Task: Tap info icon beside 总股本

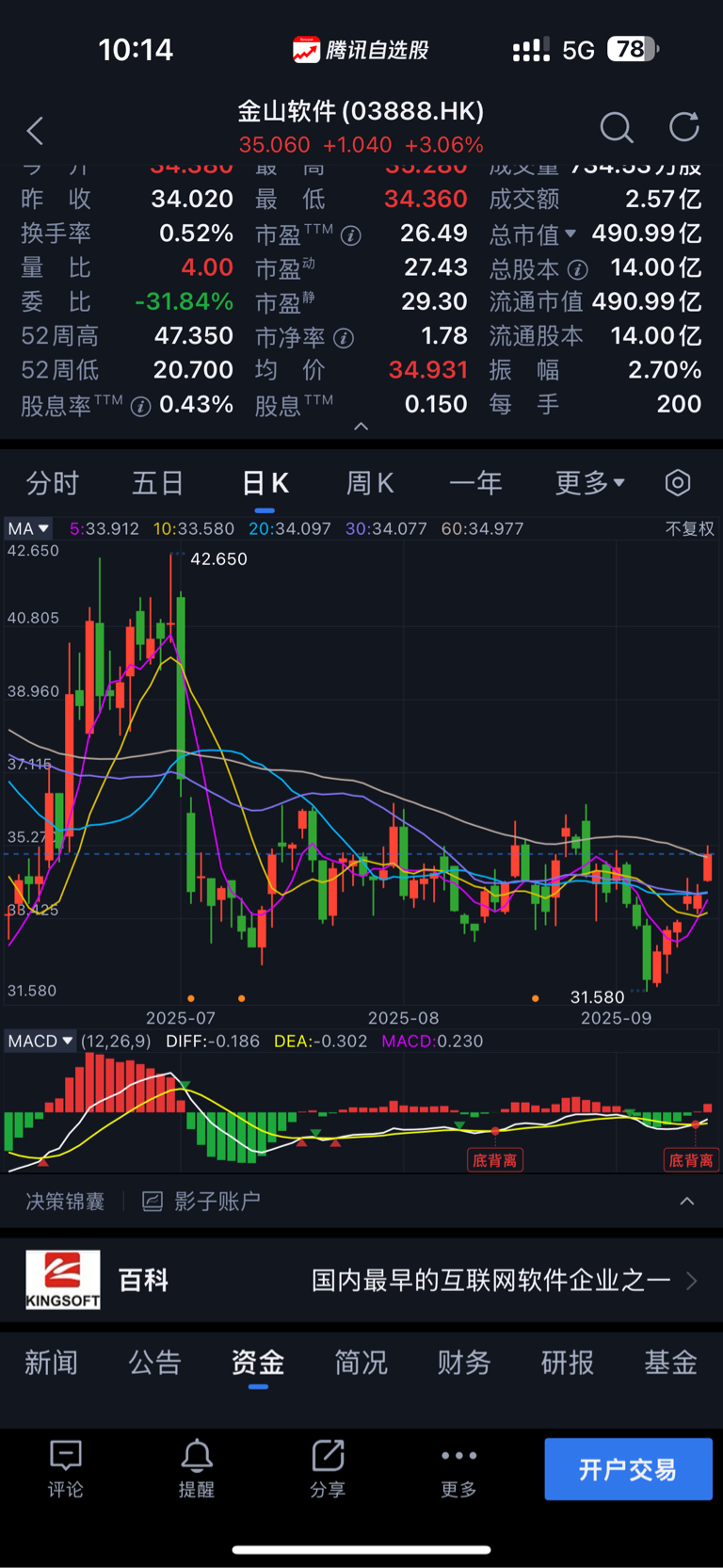Action: point(577,270)
